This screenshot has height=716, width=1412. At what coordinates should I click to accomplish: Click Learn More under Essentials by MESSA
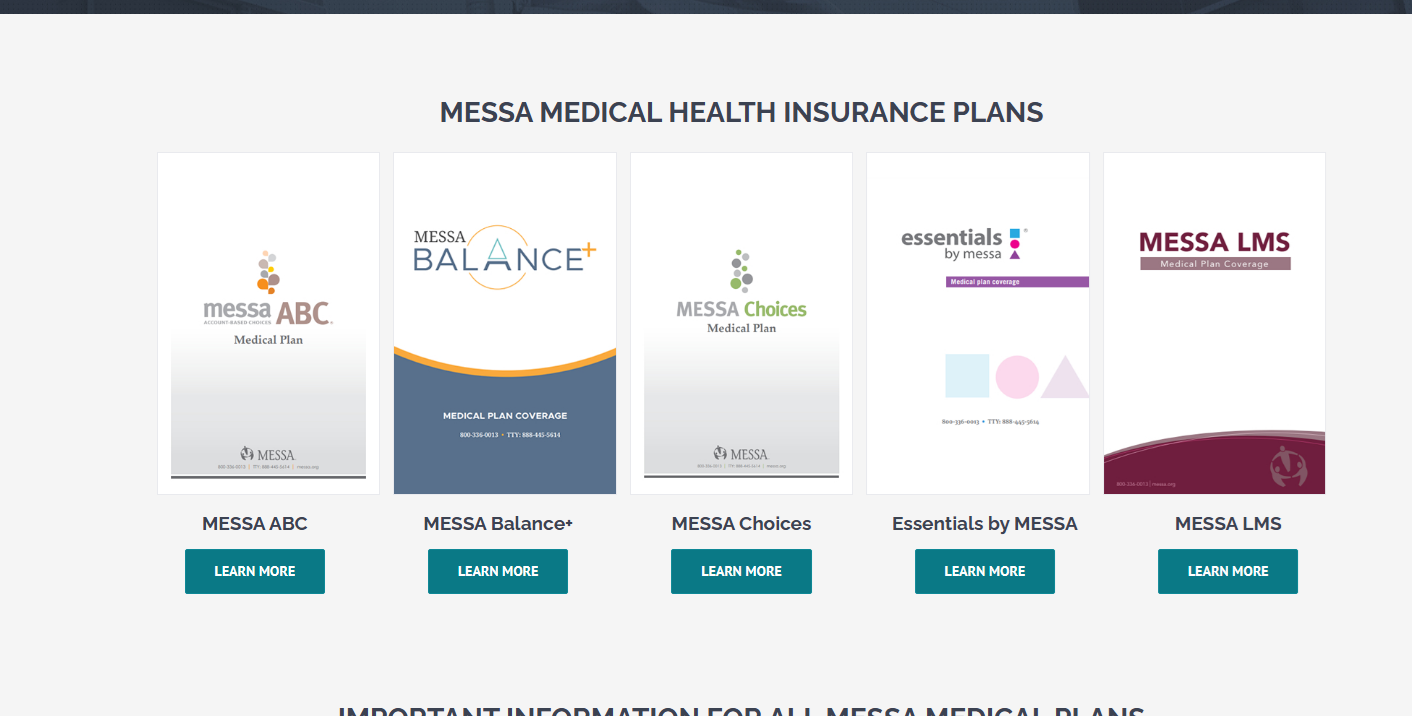[984, 571]
